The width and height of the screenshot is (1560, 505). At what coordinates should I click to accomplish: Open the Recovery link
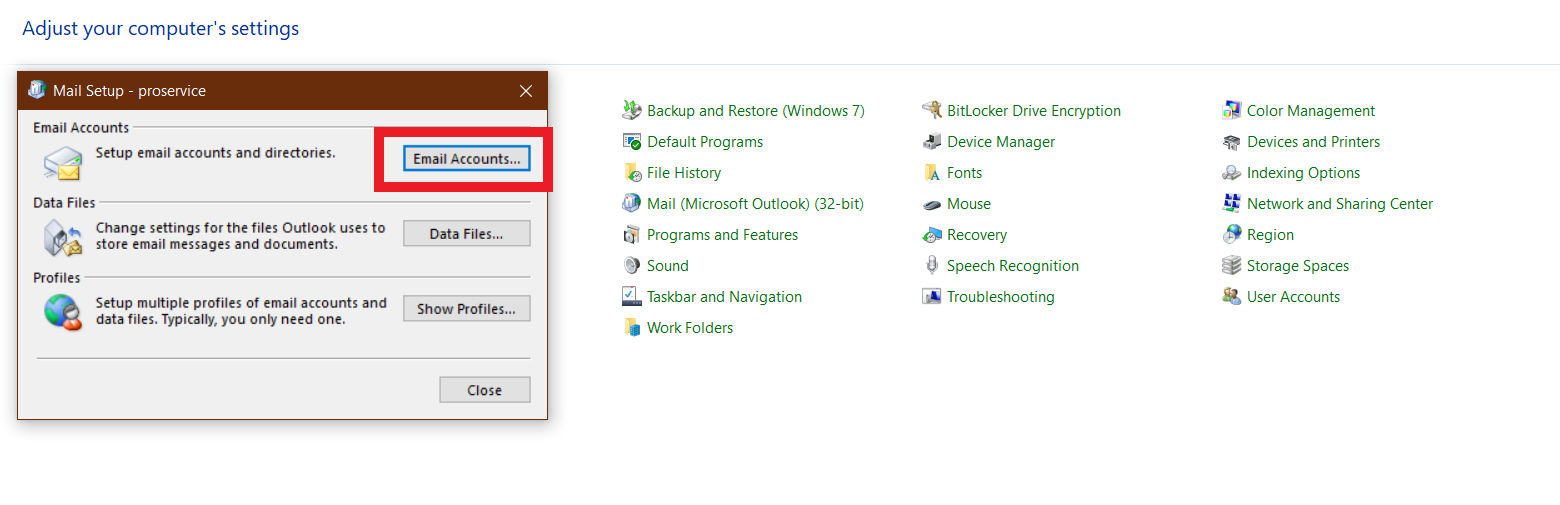click(977, 234)
